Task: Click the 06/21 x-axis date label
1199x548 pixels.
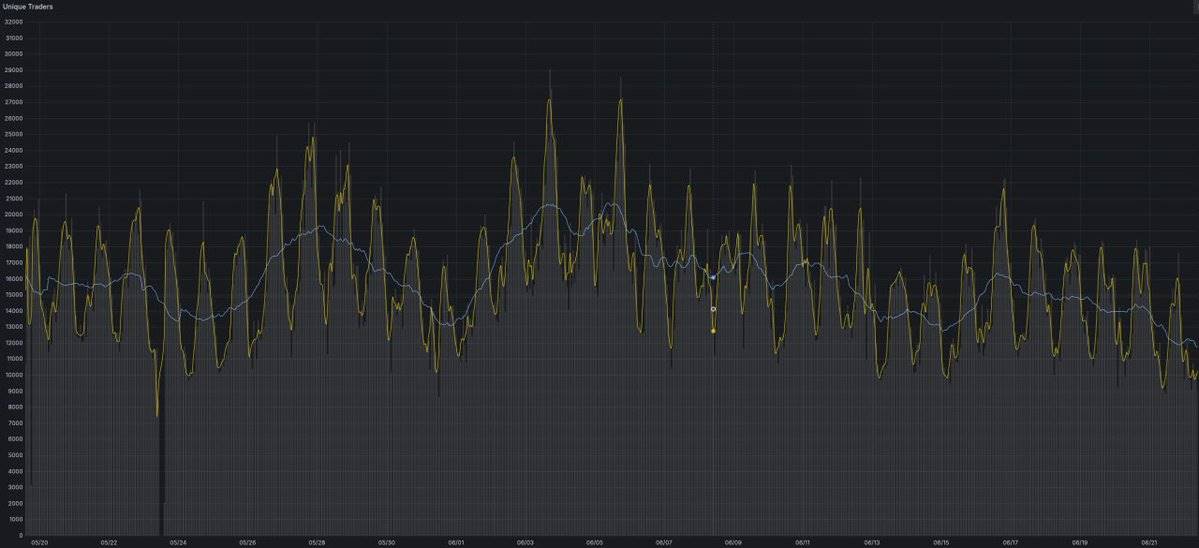Action: click(1150, 542)
